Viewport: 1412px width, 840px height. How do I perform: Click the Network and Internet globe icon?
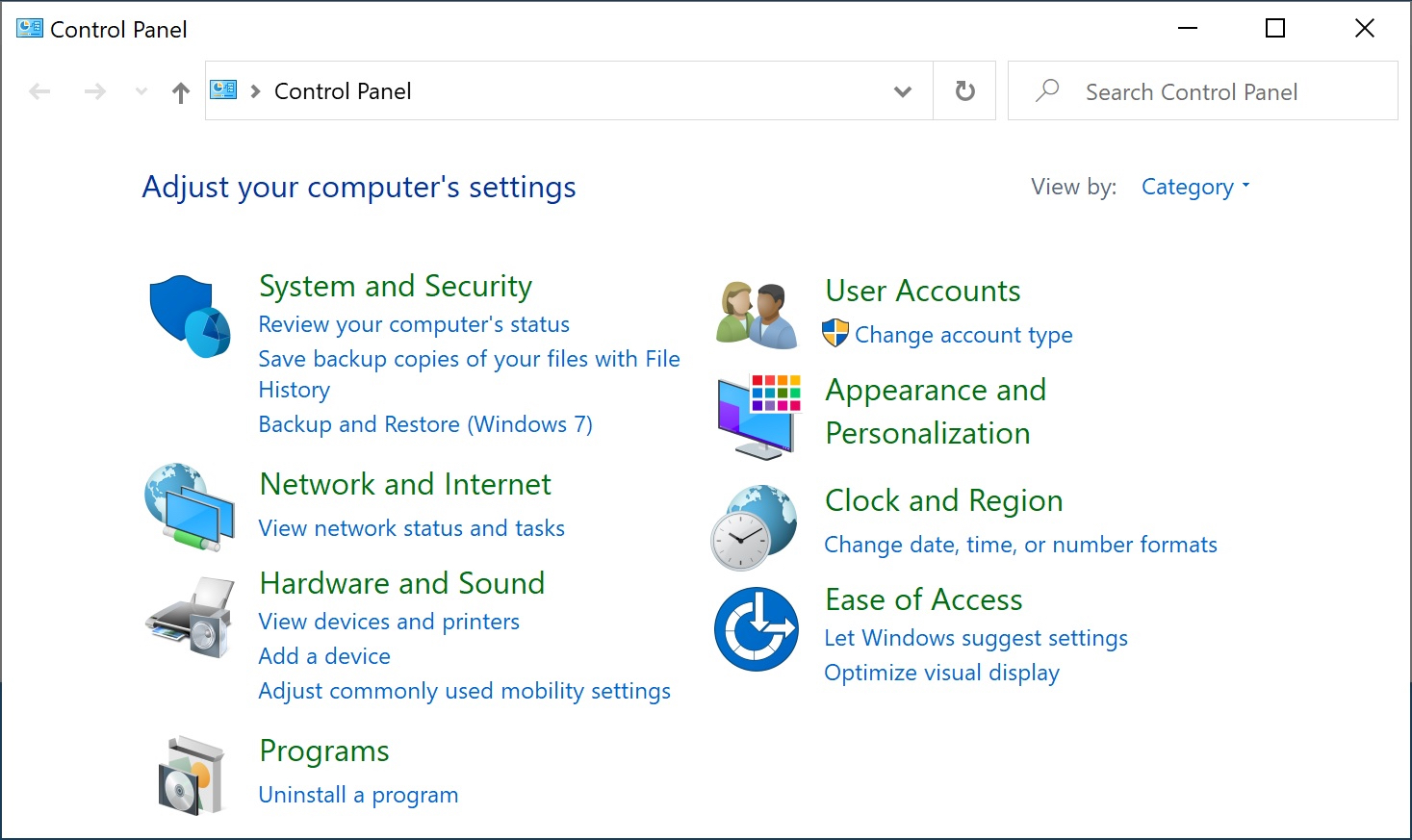189,506
